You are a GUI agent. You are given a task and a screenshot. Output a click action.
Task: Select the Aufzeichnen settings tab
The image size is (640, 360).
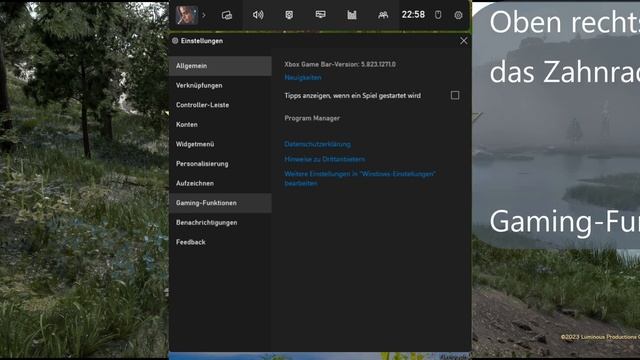pyautogui.click(x=220, y=183)
